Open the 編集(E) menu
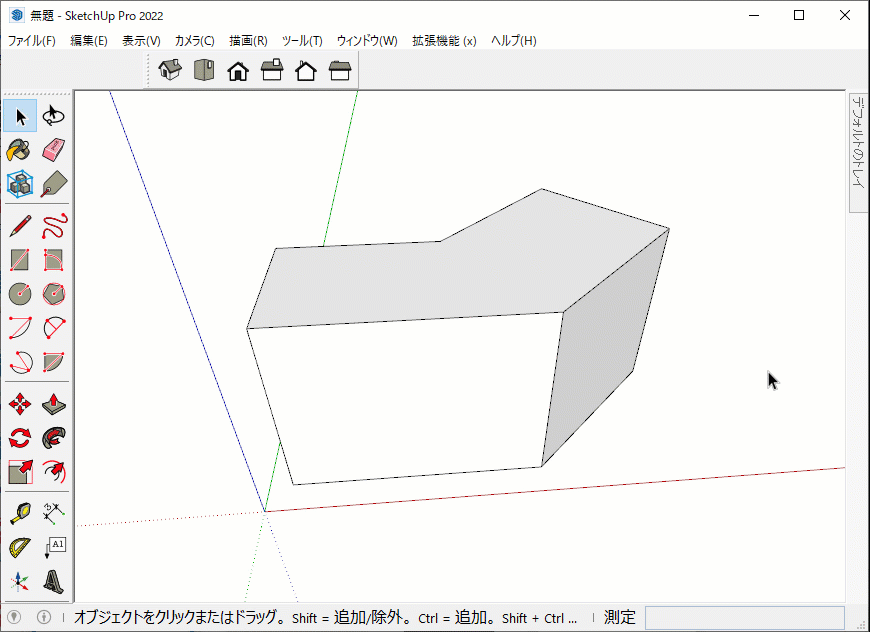This screenshot has height=632, width=870. tap(89, 41)
